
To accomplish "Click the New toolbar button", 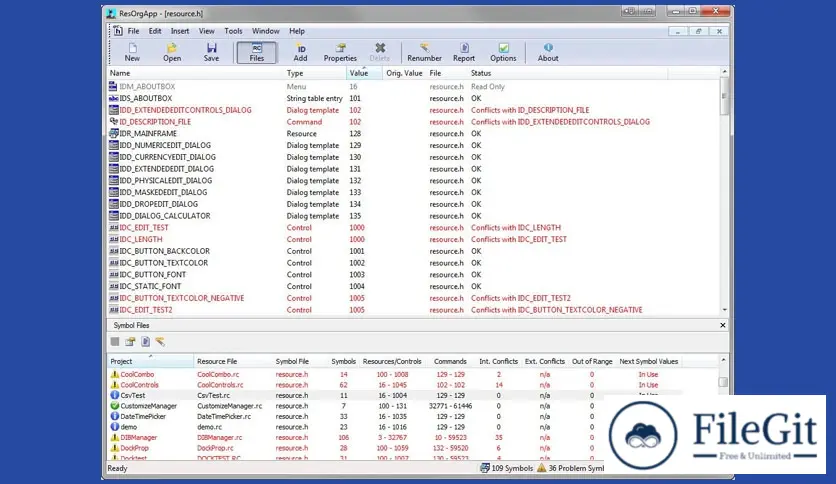I will (x=132, y=52).
